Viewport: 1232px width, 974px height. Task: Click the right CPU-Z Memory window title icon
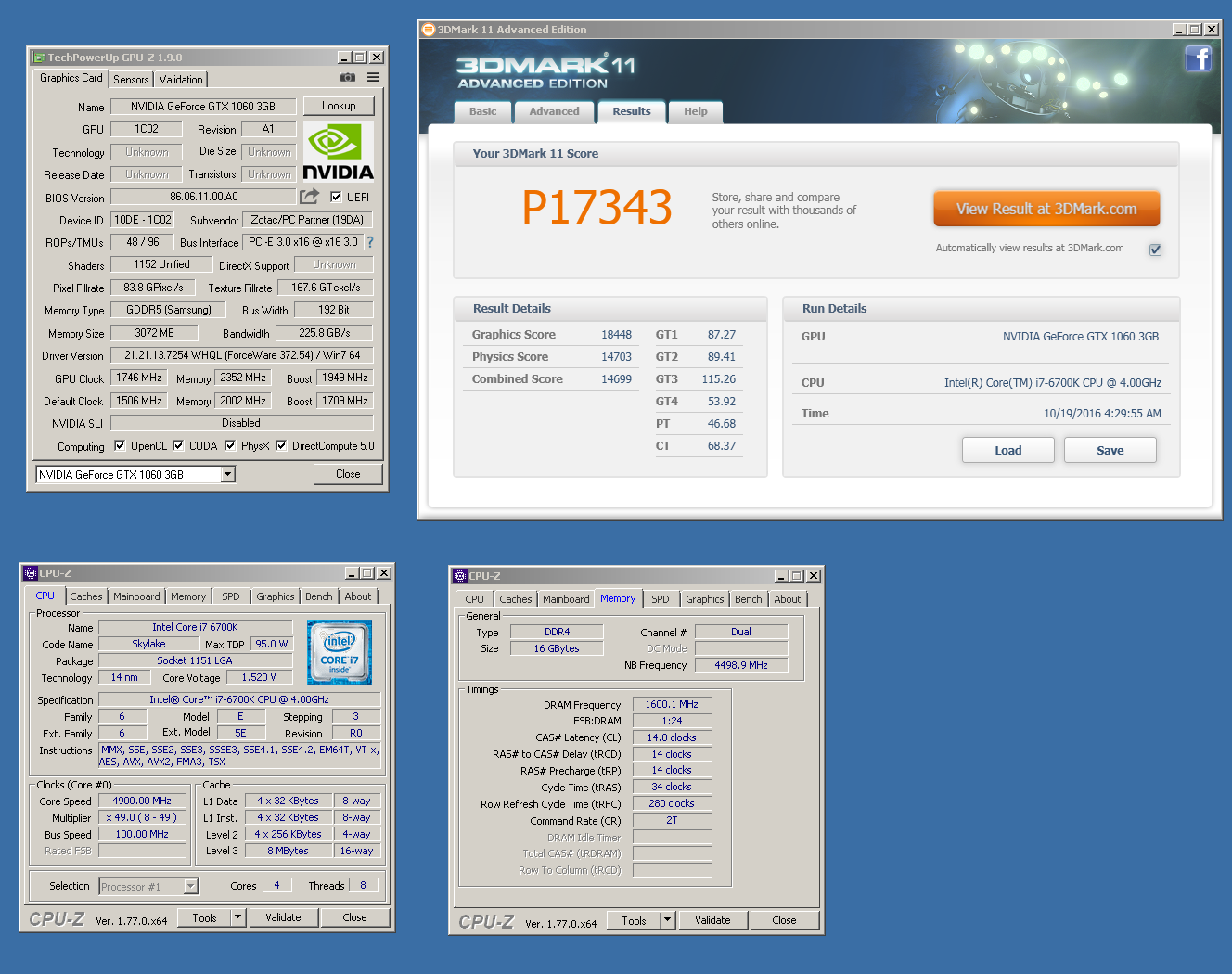click(x=460, y=576)
